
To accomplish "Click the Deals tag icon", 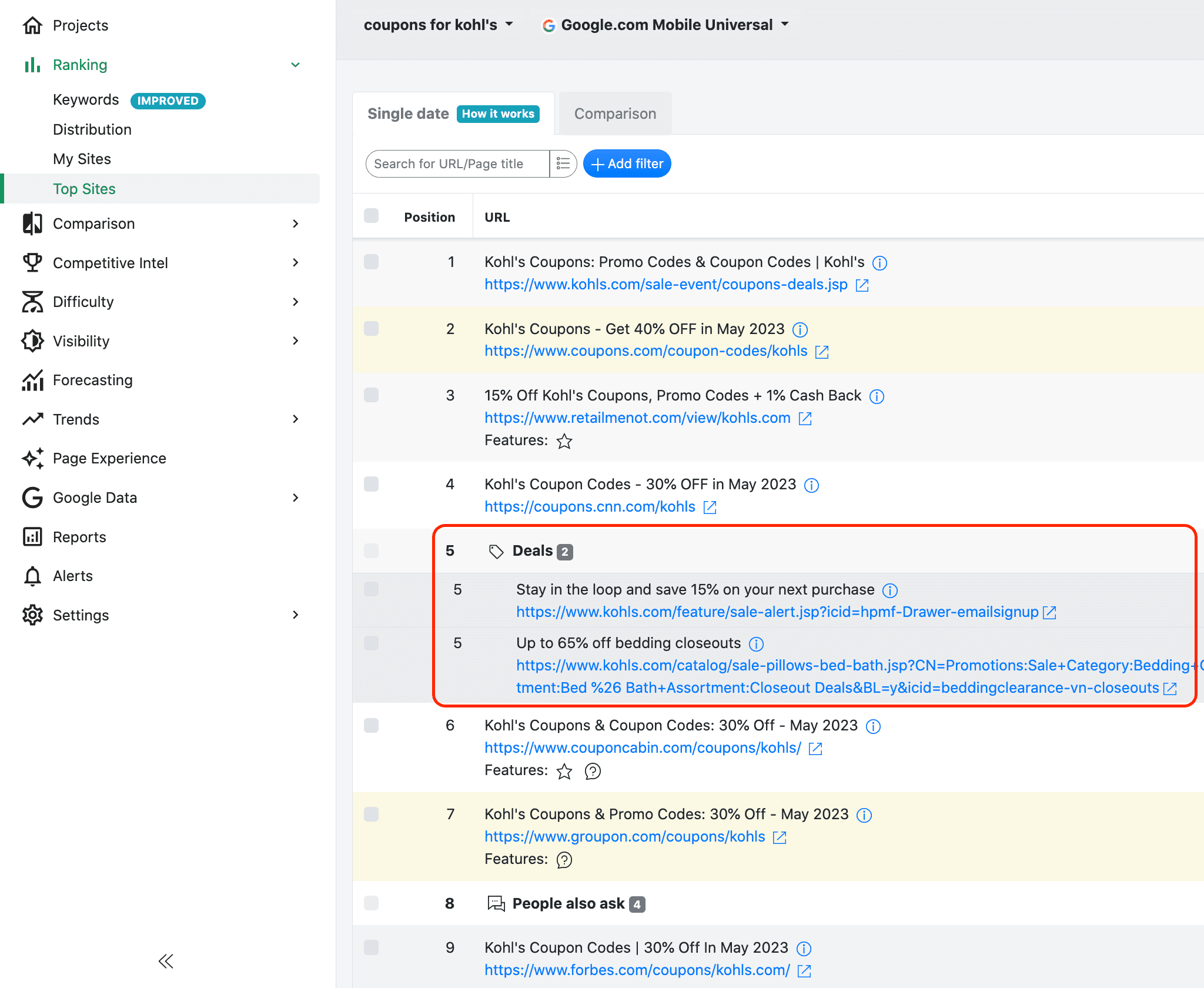I will click(x=496, y=551).
